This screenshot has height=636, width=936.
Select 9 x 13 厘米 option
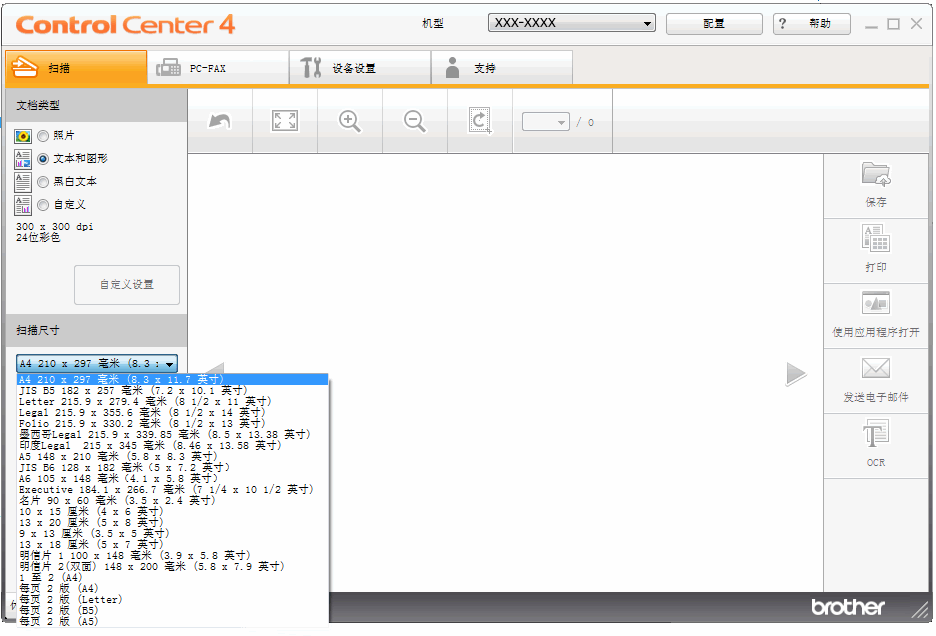click(x=173, y=533)
